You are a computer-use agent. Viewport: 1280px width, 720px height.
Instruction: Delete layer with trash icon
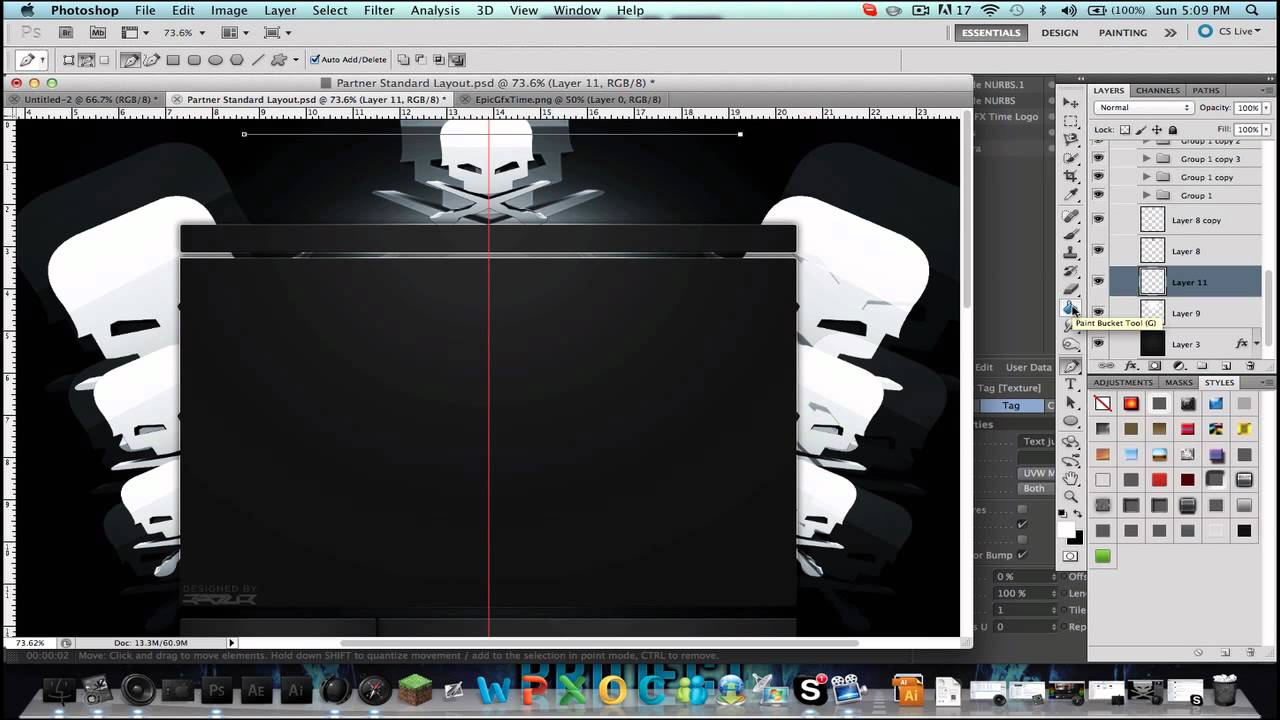(1250, 367)
